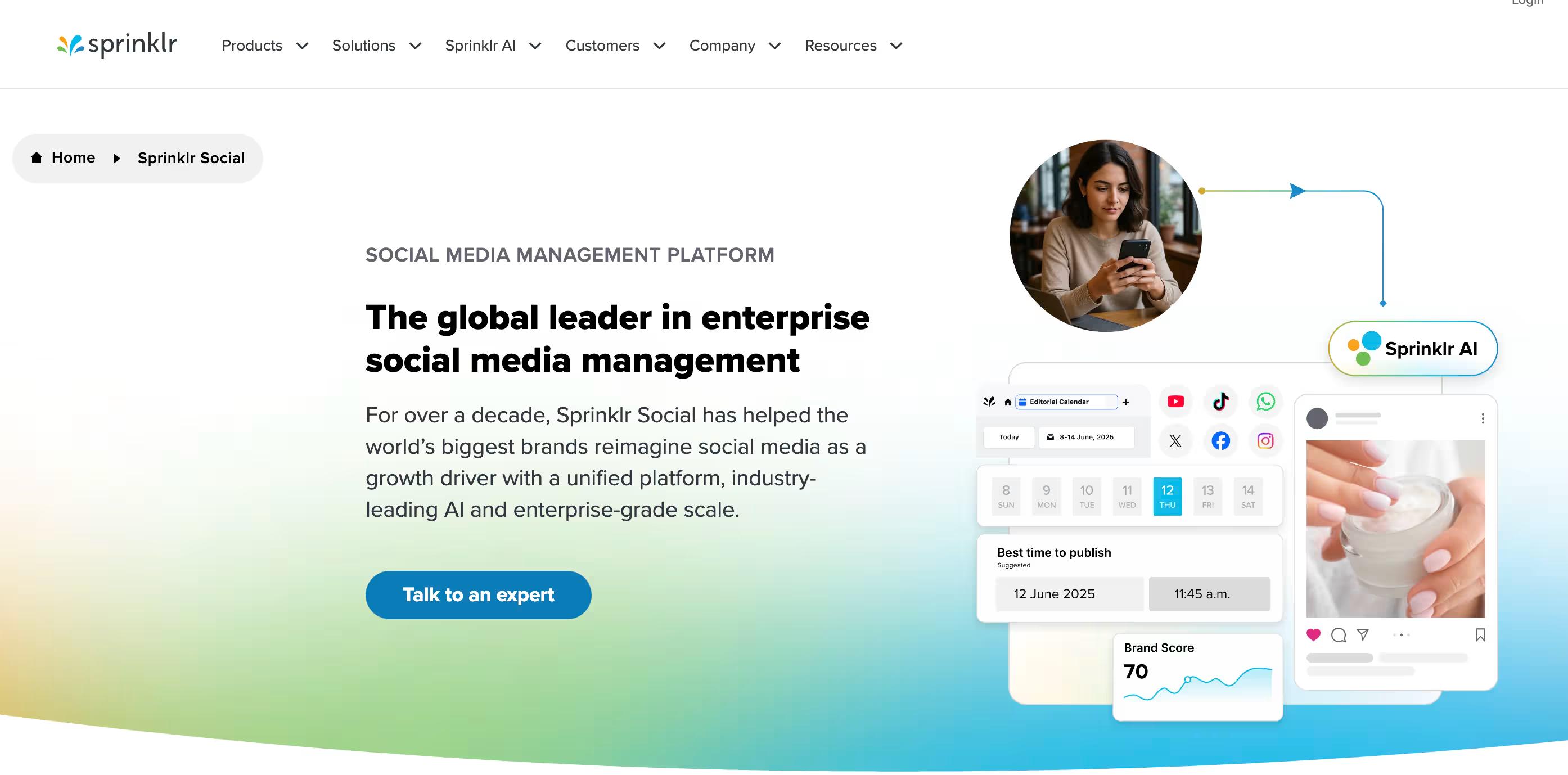Screen dimensions: 1568x775
Task: Click home icon in calendar toolbar
Action: click(x=1007, y=402)
